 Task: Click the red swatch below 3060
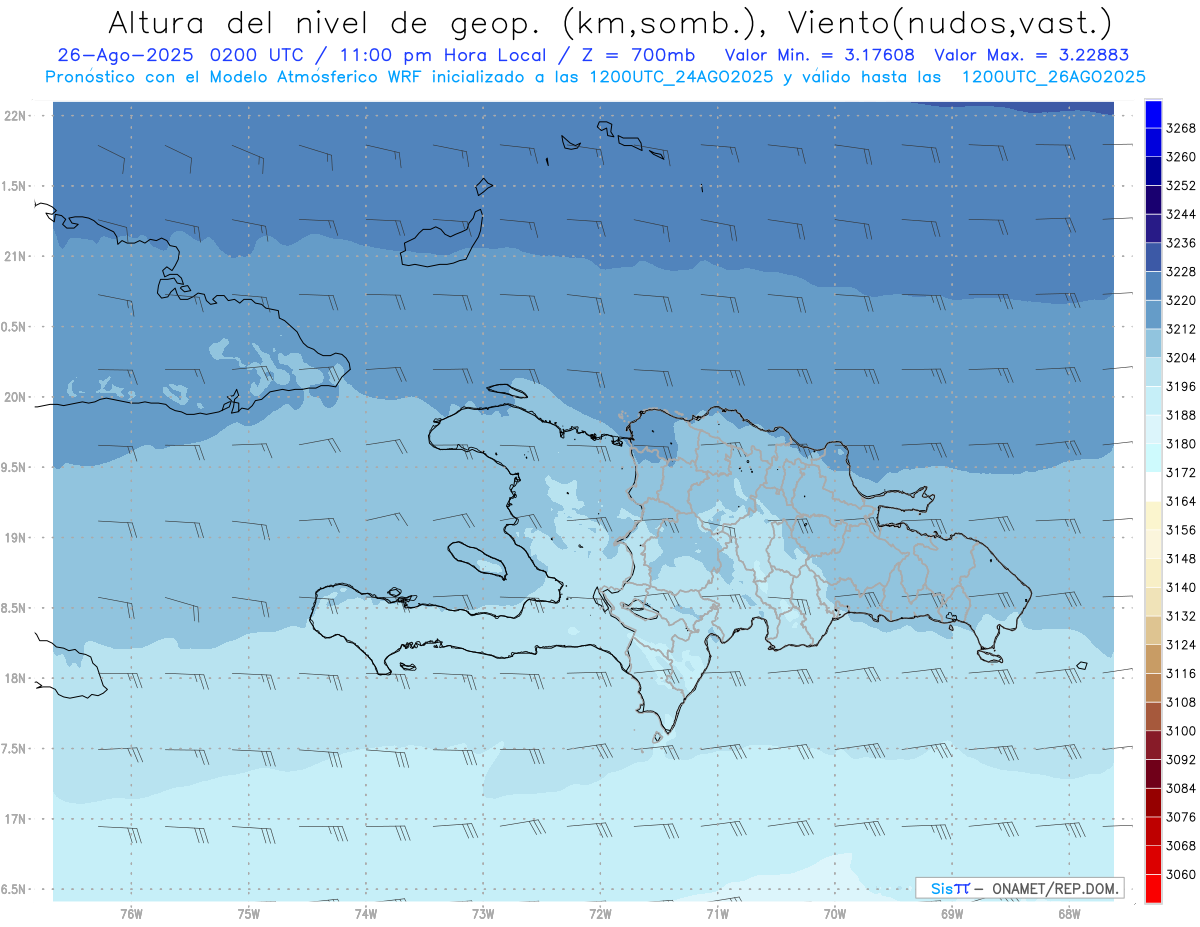click(x=1152, y=888)
